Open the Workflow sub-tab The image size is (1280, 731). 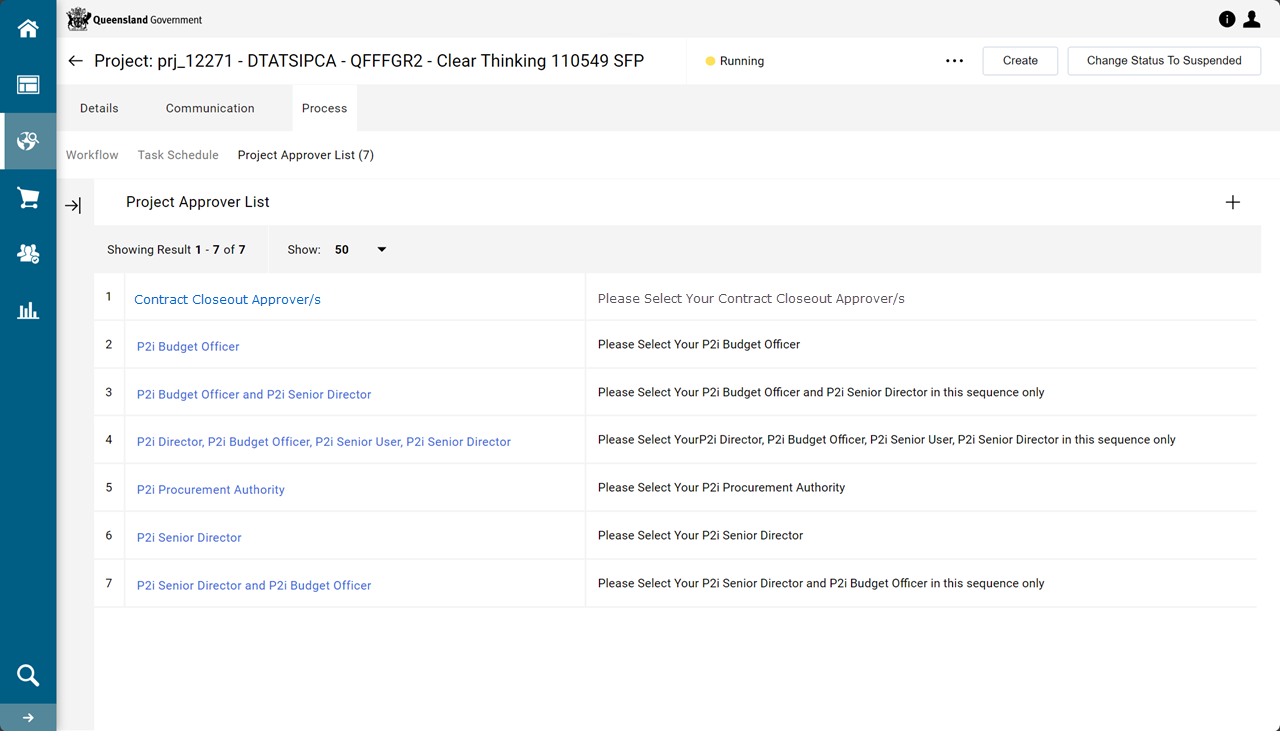(92, 155)
